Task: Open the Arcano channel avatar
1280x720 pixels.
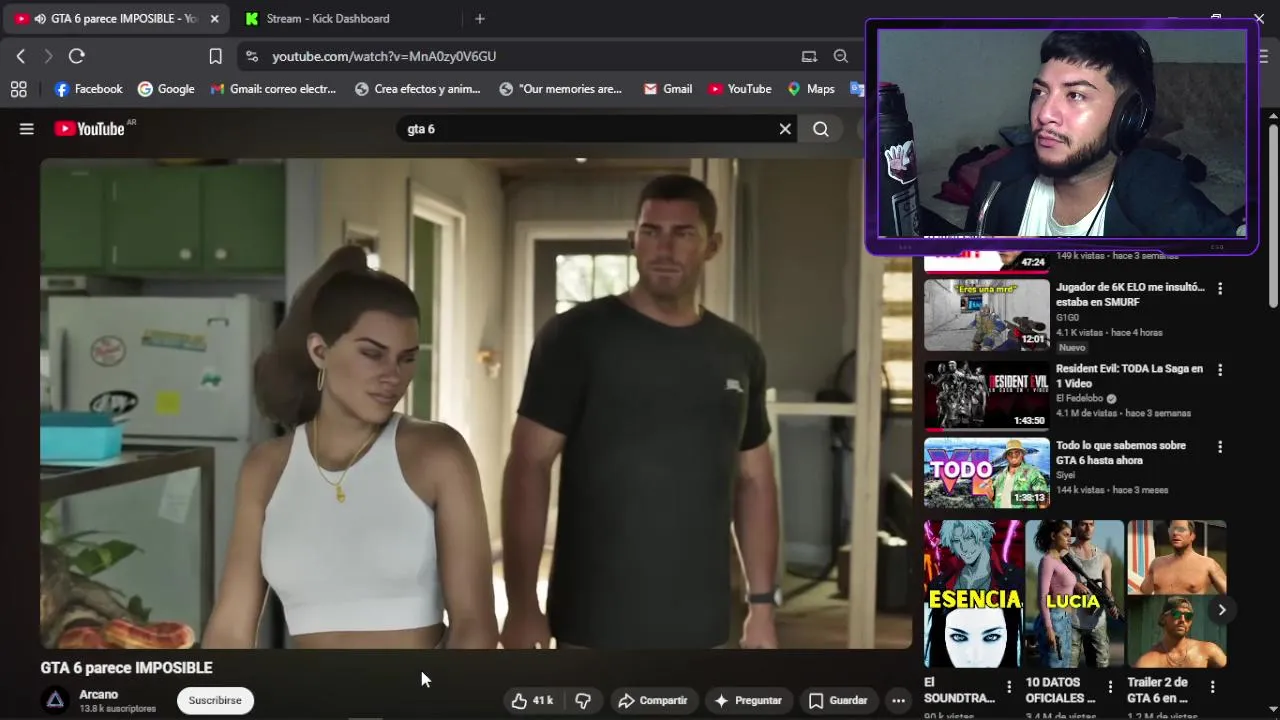Action: (55, 700)
